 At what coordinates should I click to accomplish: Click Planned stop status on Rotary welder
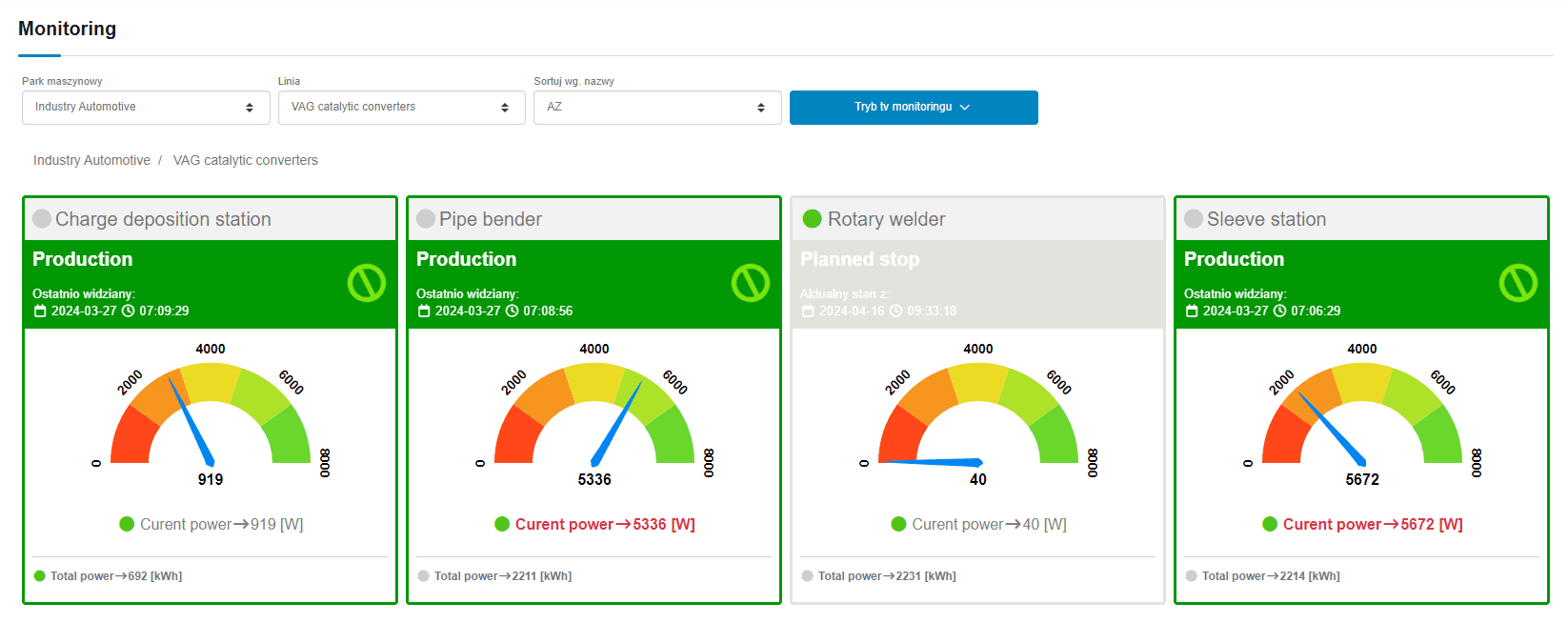859,259
